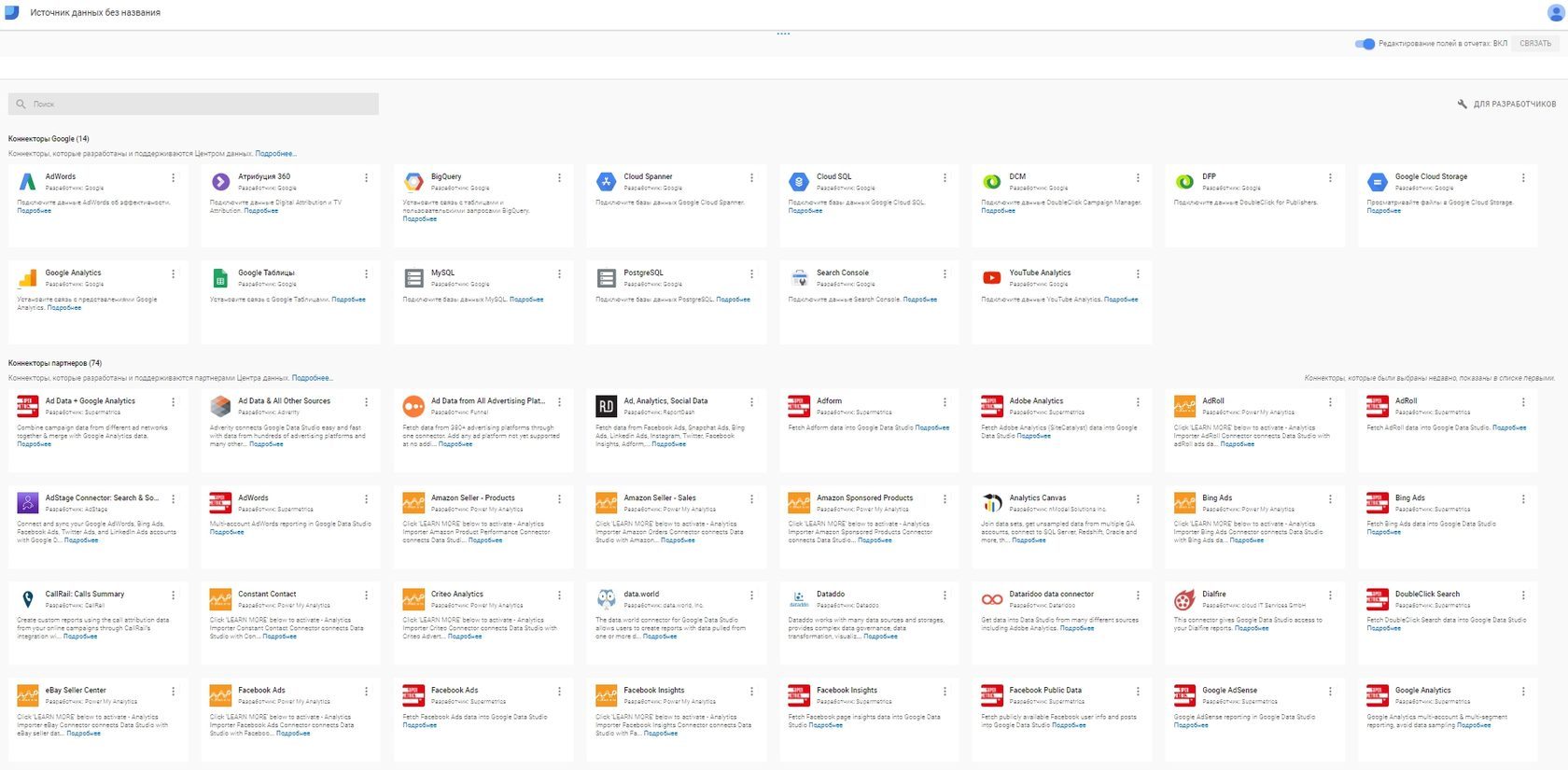Open Подробнее link in Adform card
Image resolution: width=1568 pixels, height=770 pixels.
click(x=932, y=427)
